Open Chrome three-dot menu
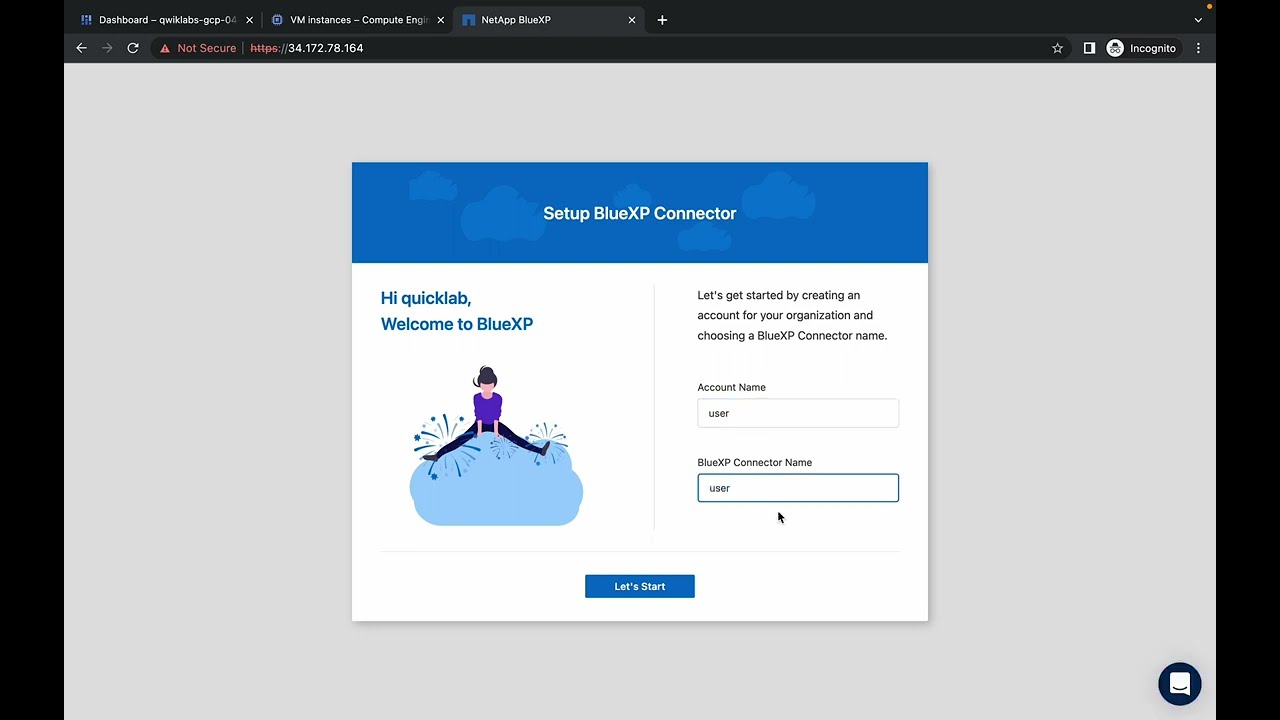This screenshot has height=720, width=1280. tap(1198, 48)
